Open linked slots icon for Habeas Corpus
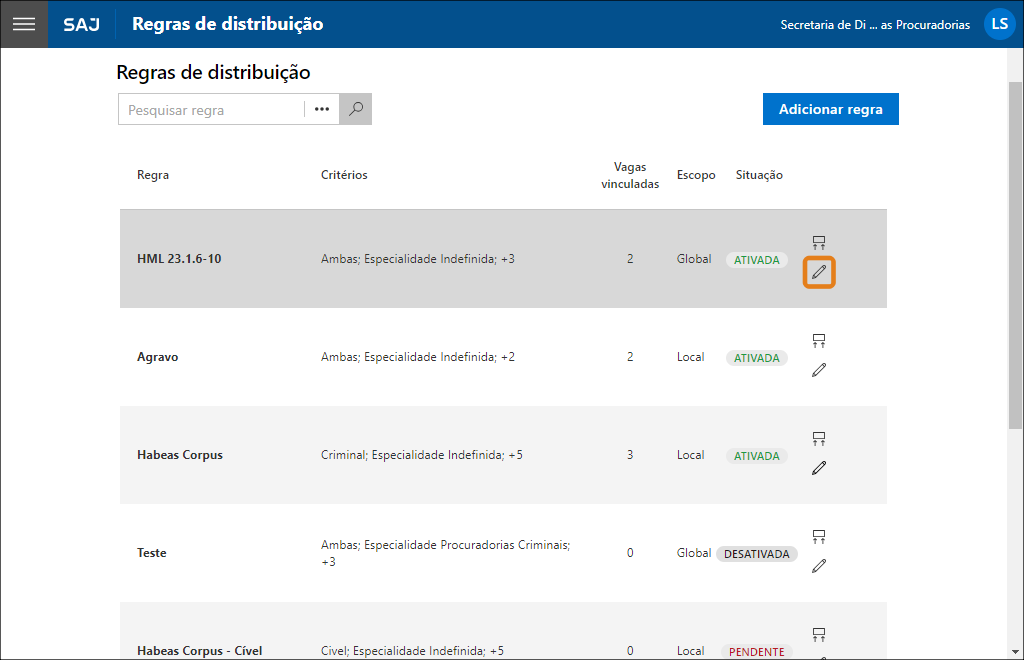This screenshot has height=660, width=1024. (x=819, y=439)
